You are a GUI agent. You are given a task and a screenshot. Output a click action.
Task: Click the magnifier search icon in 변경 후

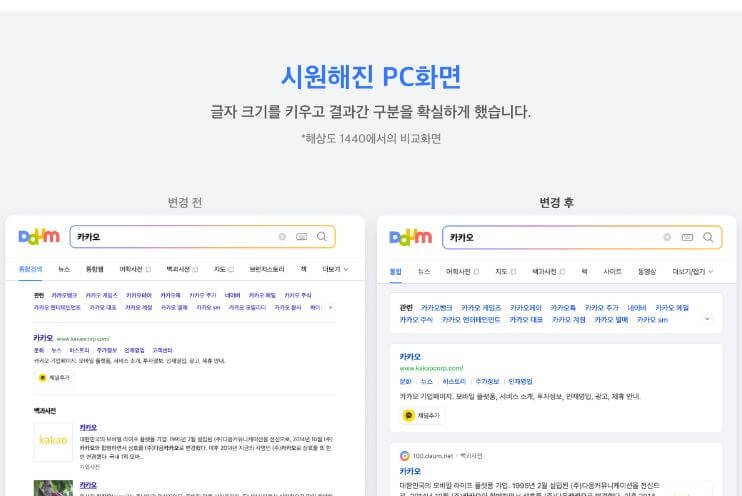(x=708, y=237)
